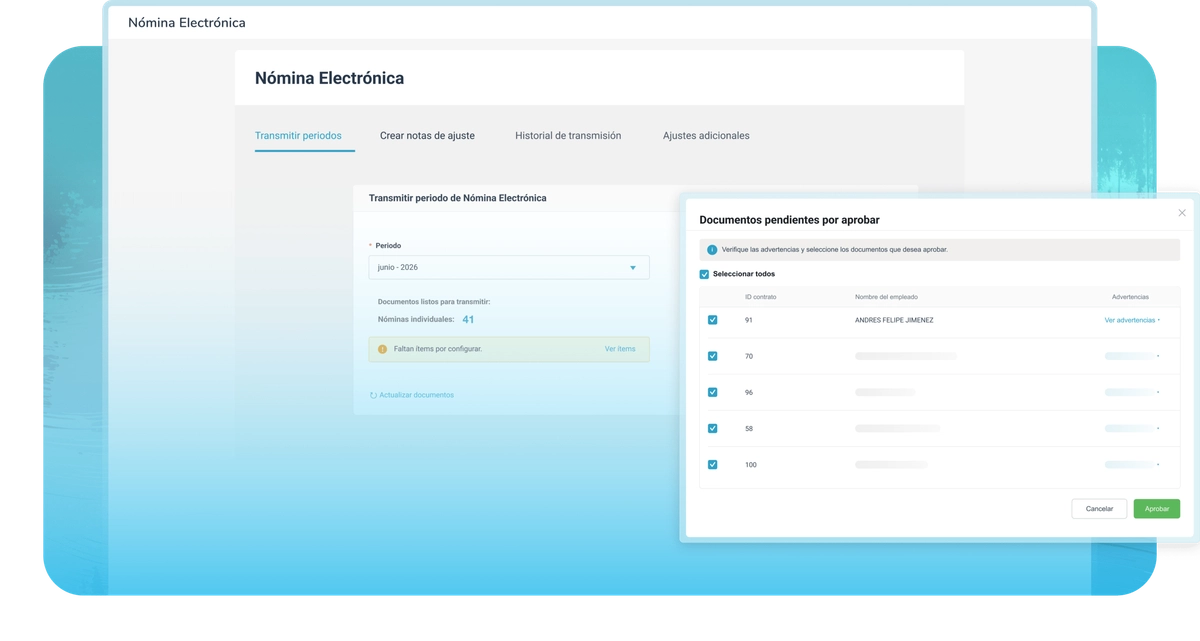Click the Nombre del empleado column header
The width and height of the screenshot is (1200, 641).
886,297
